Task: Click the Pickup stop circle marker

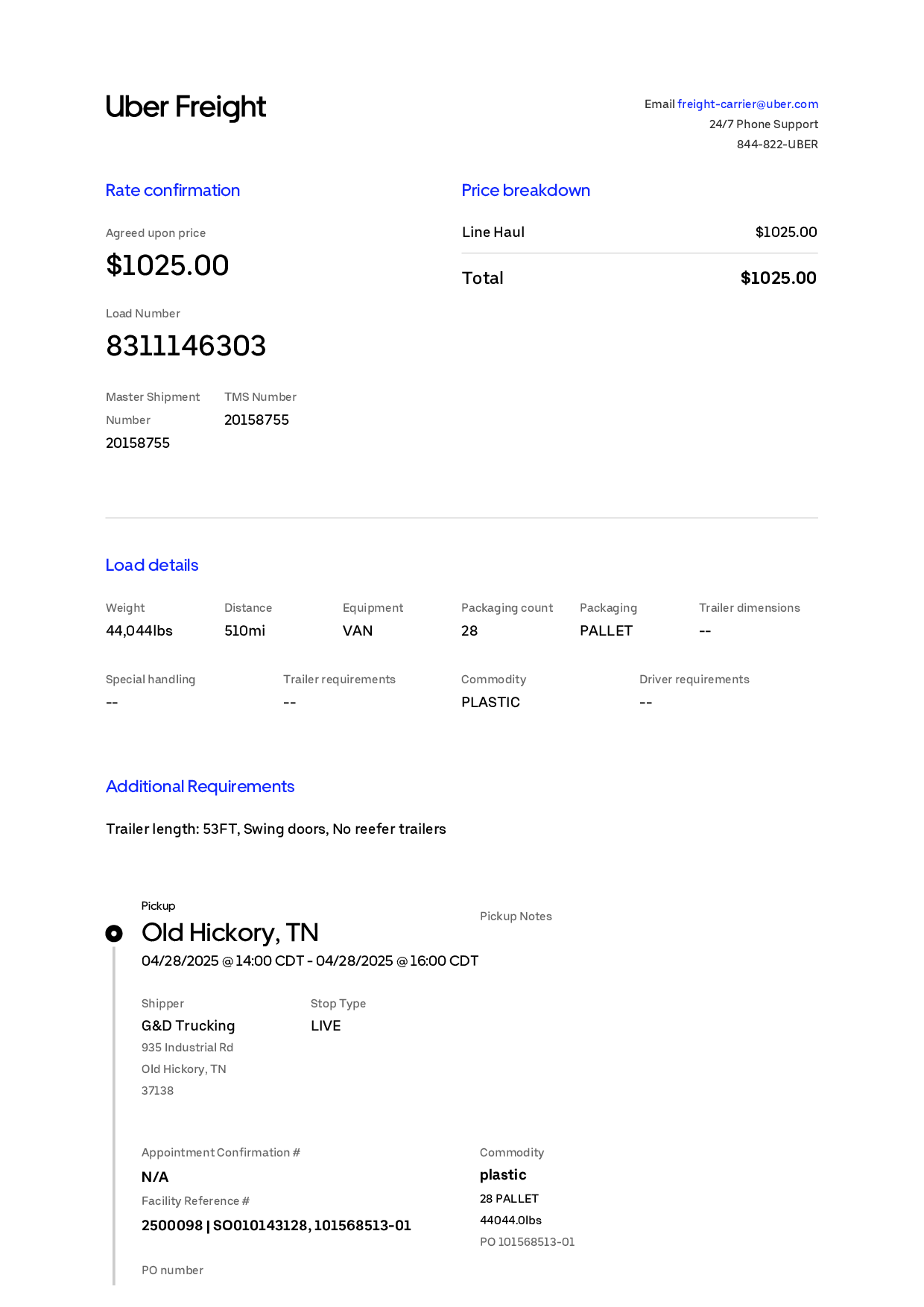Action: click(x=114, y=933)
